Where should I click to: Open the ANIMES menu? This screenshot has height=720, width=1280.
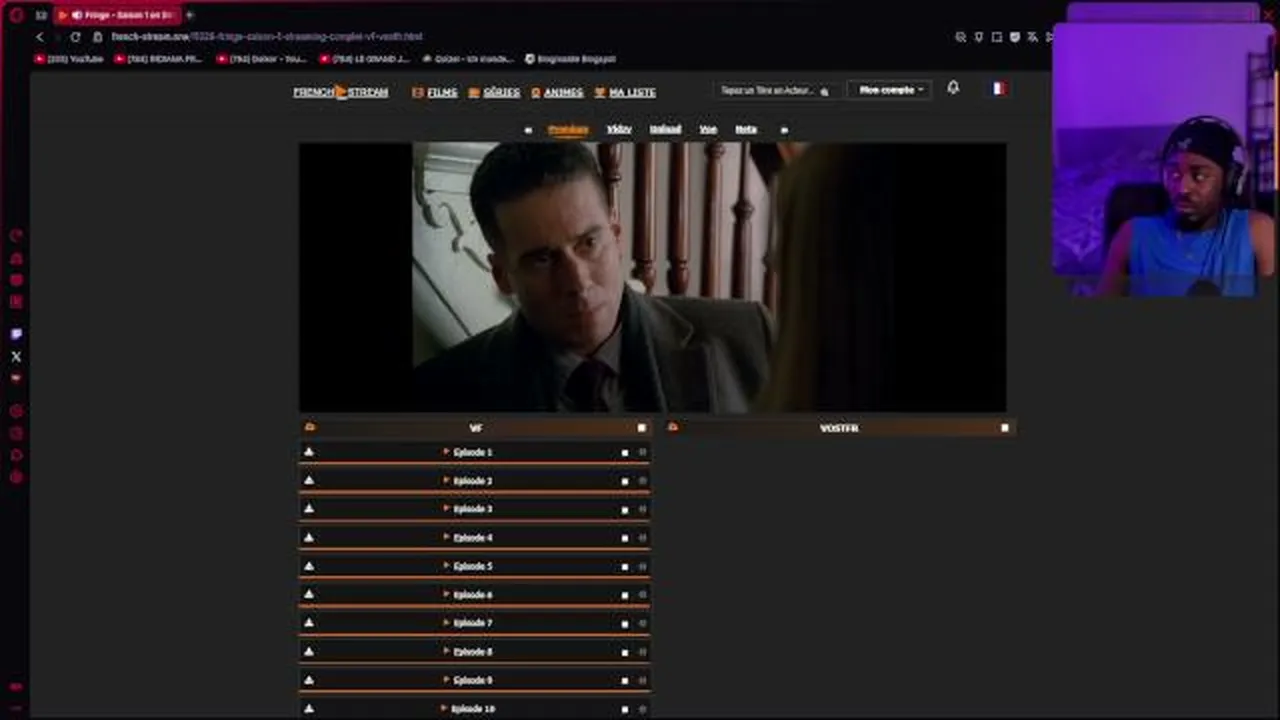tap(557, 92)
